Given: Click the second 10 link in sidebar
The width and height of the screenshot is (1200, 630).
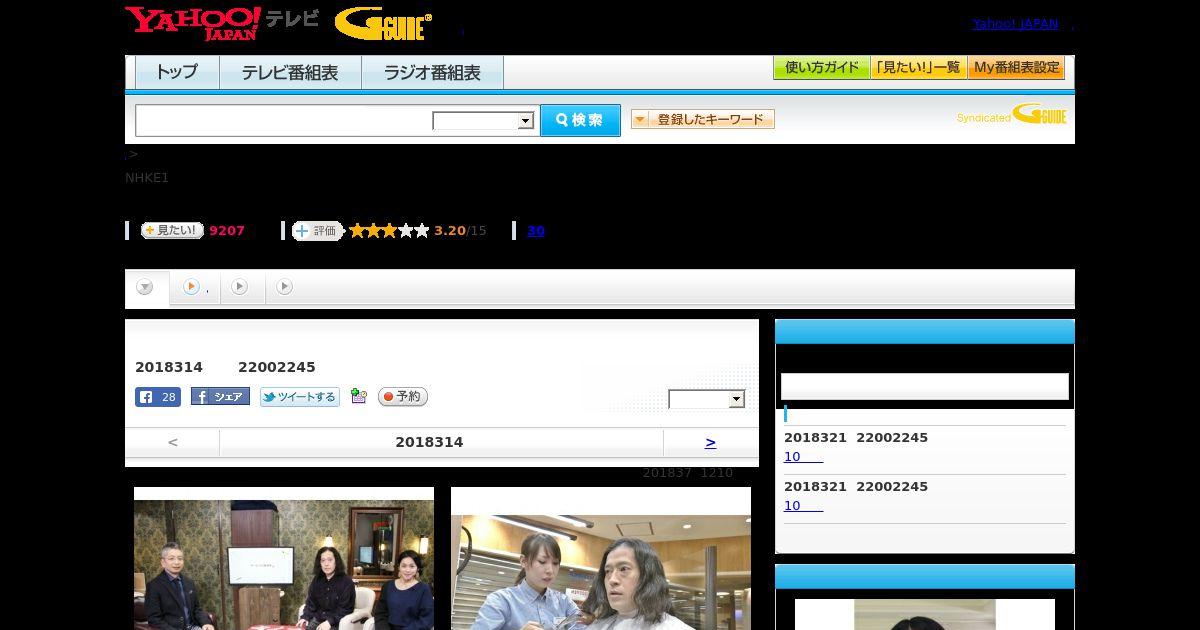Looking at the screenshot, I should click(803, 506).
